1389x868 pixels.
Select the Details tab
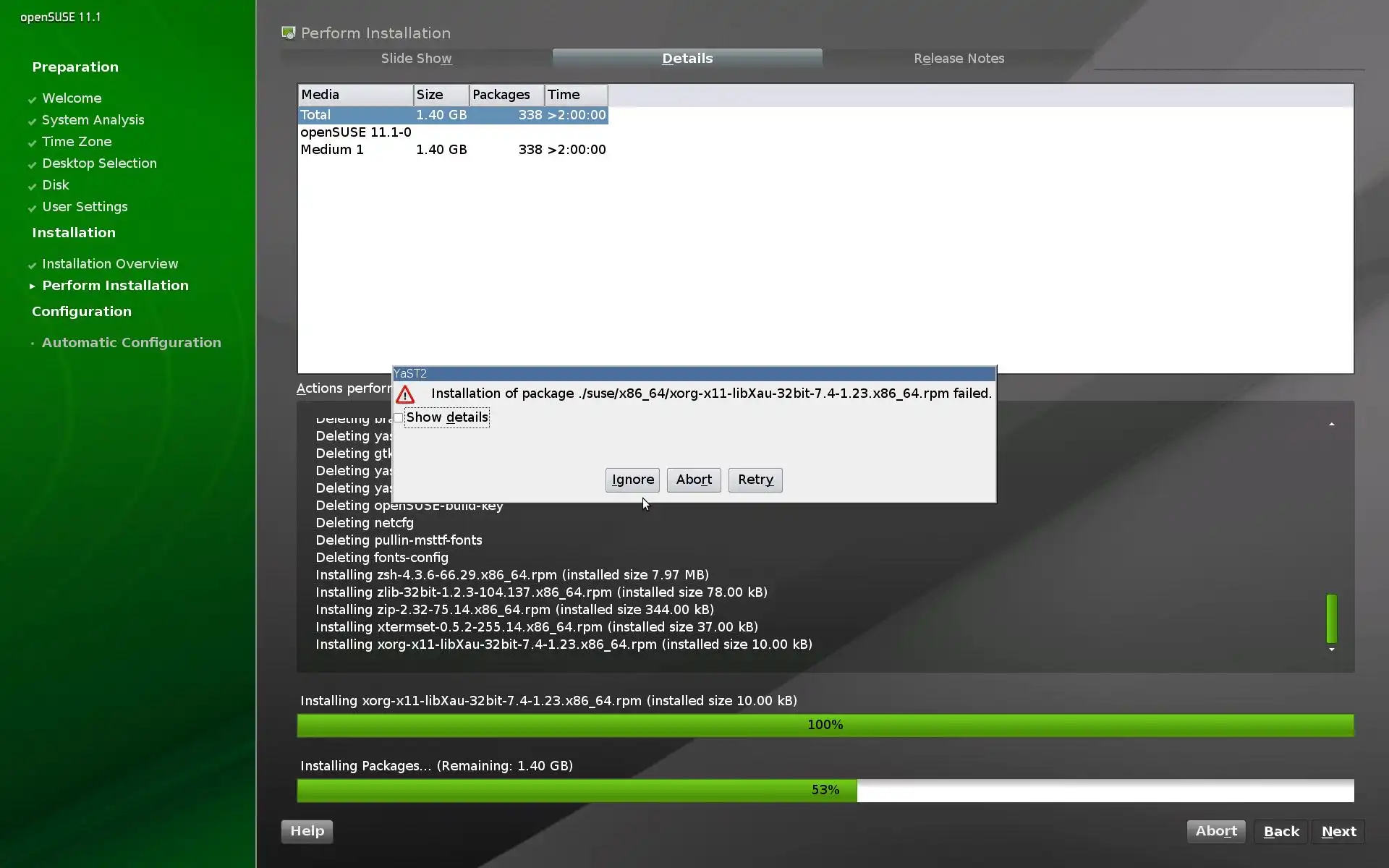click(687, 59)
